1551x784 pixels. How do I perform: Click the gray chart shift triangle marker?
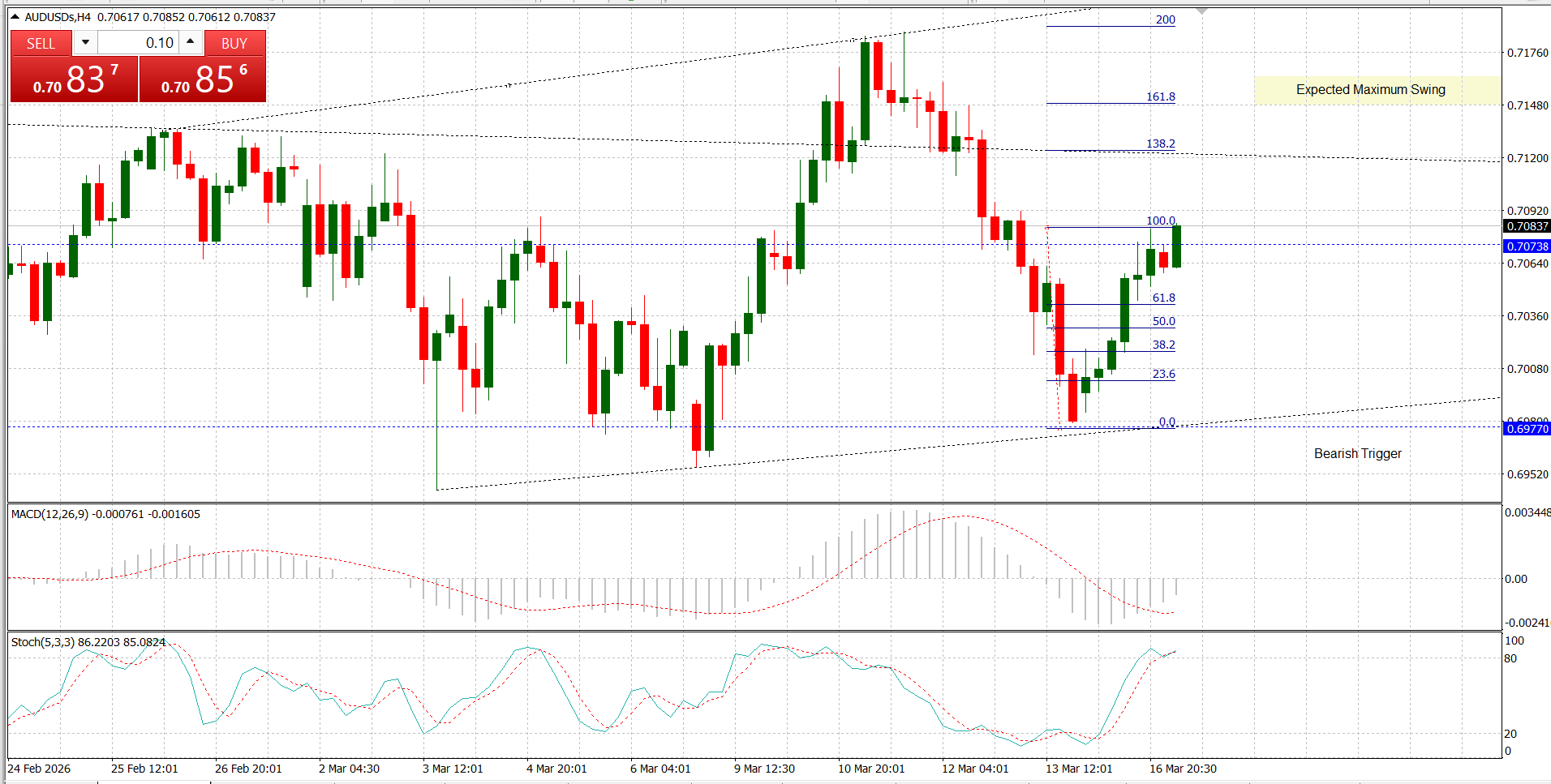pyautogui.click(x=1201, y=11)
